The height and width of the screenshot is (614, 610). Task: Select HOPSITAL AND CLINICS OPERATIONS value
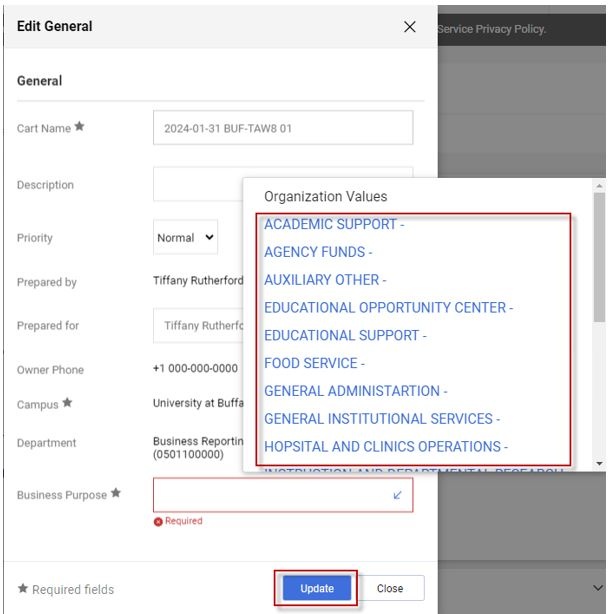click(x=385, y=447)
